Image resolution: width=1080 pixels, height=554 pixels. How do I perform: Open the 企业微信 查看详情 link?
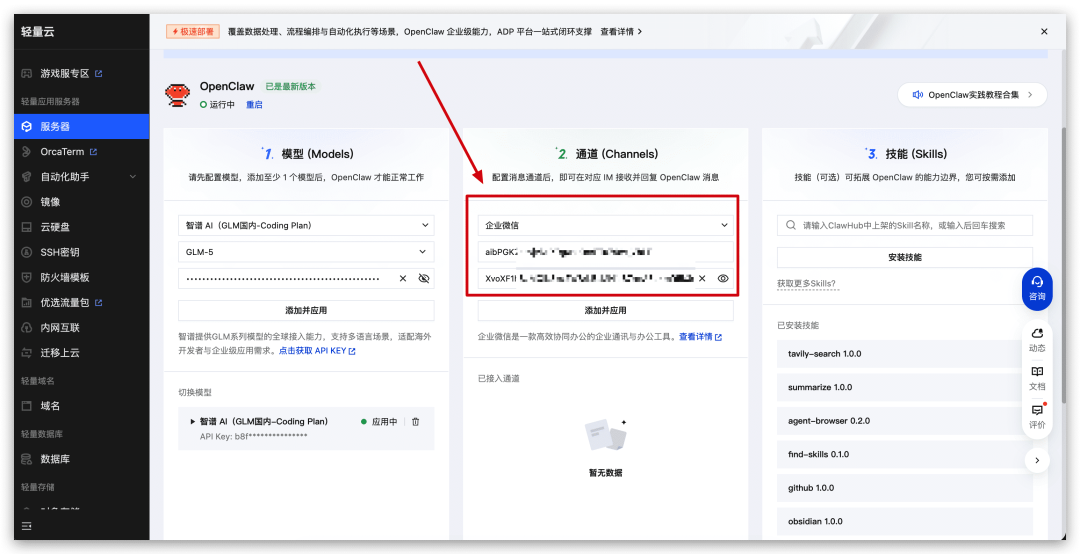pyautogui.click(x=700, y=337)
